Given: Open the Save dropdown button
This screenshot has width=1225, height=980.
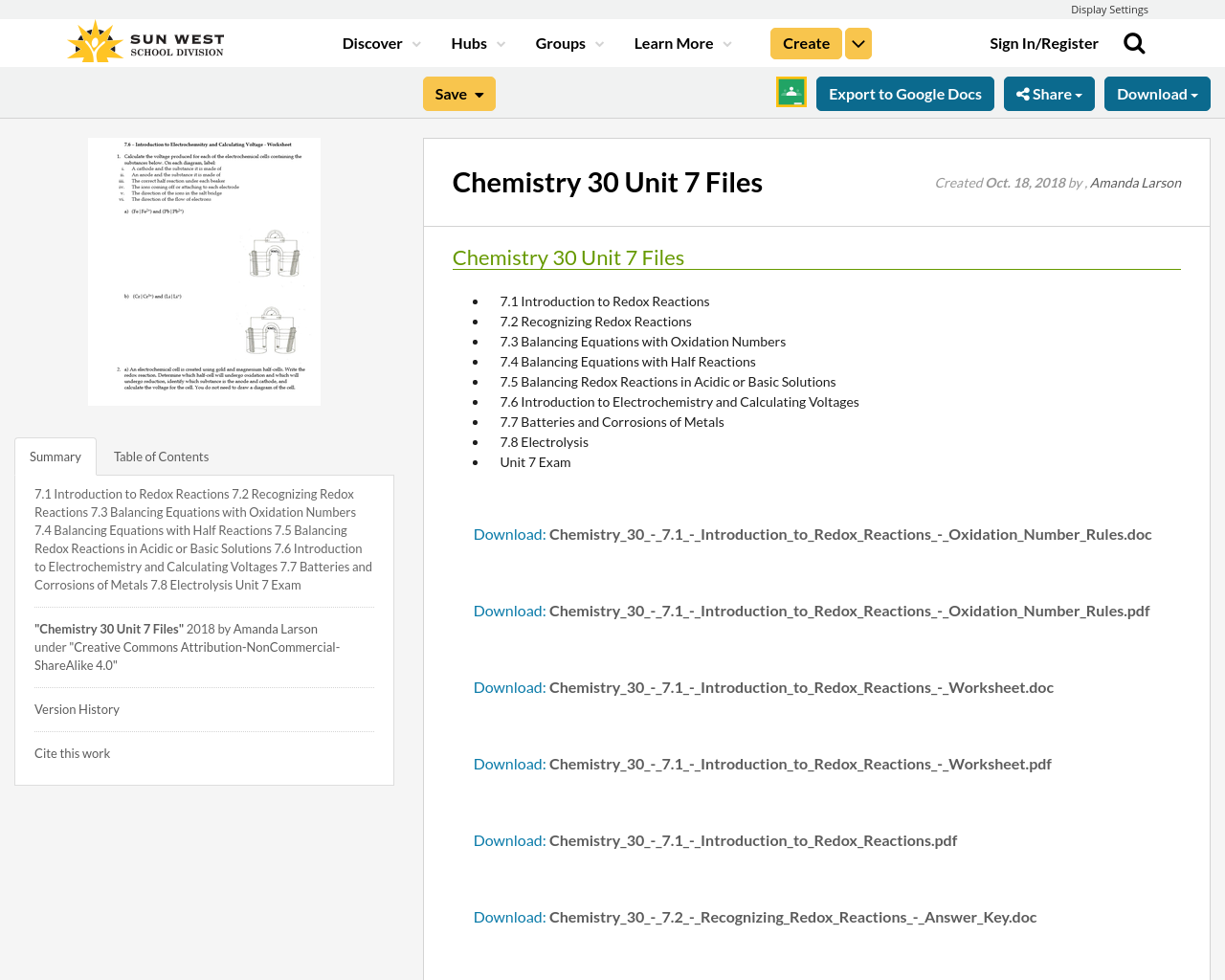Looking at the screenshot, I should point(459,94).
